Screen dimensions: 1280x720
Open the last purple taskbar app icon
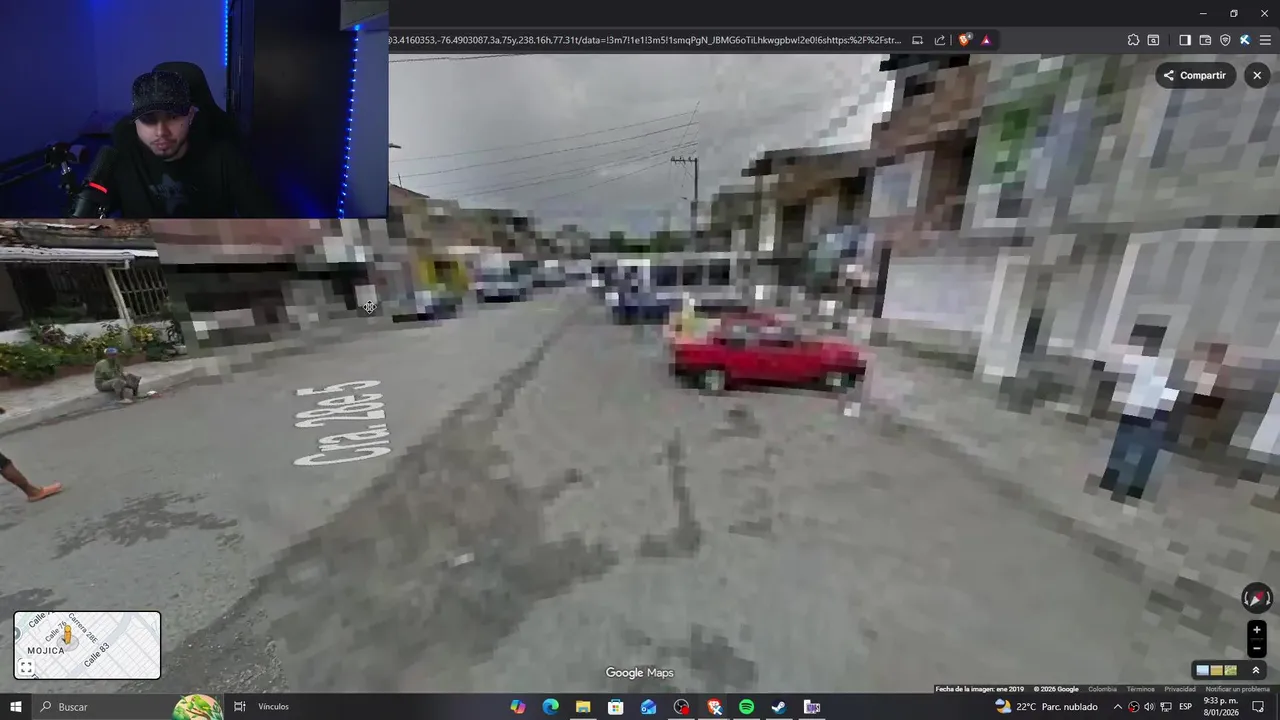(812, 707)
